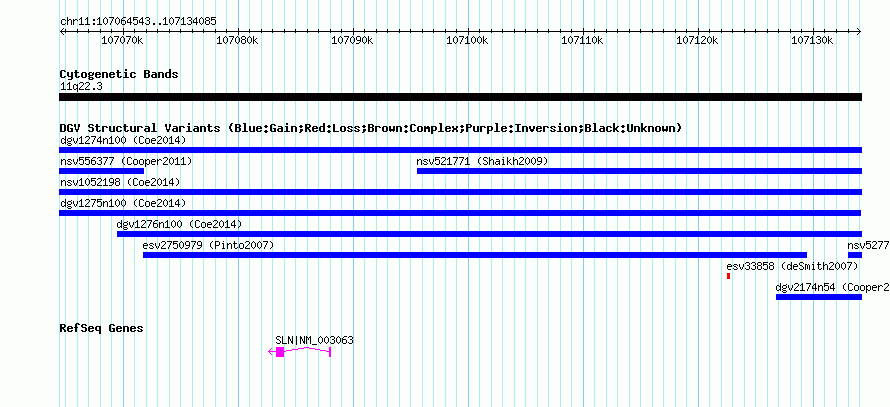Open the SLN|NM_003063 gene label
This screenshot has height=407, width=890.
tap(314, 340)
